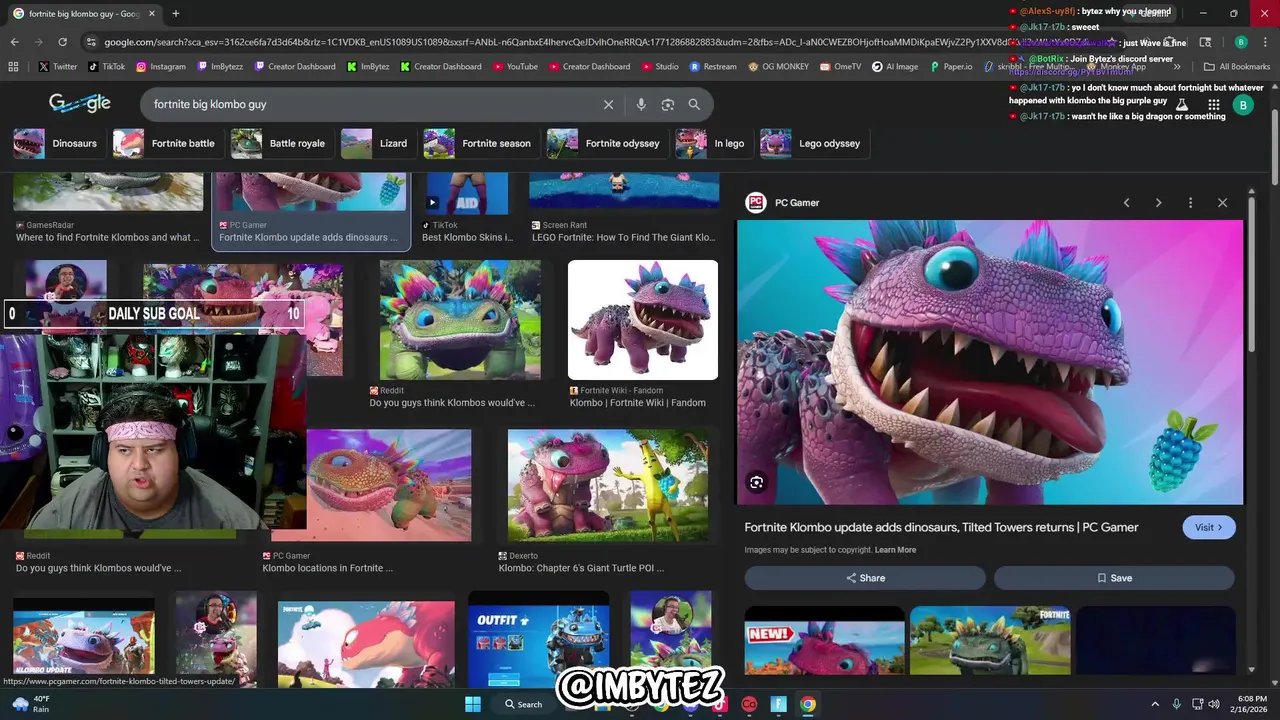1280x720 pixels.
Task: Search by image with the Lens icon
Action: [668, 104]
